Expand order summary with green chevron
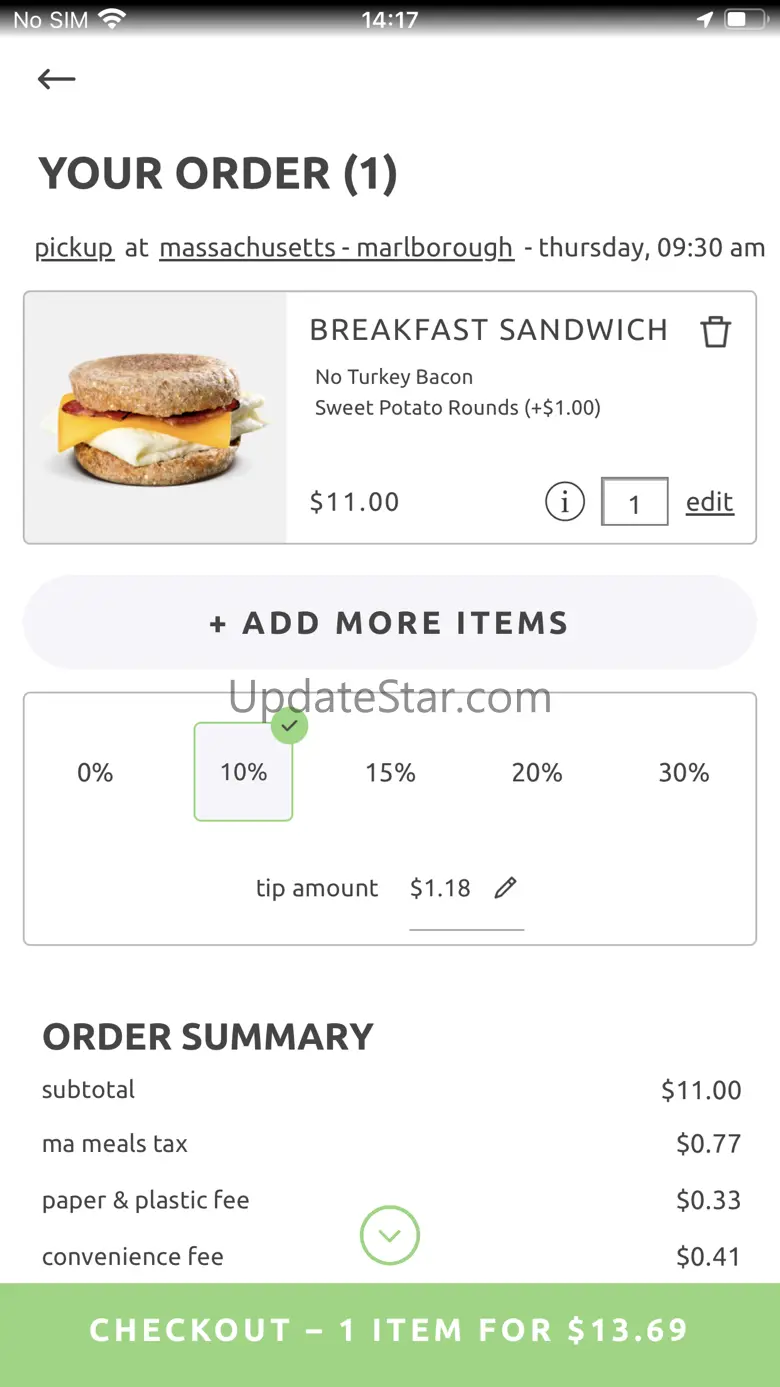This screenshot has height=1387, width=780. click(x=390, y=1236)
